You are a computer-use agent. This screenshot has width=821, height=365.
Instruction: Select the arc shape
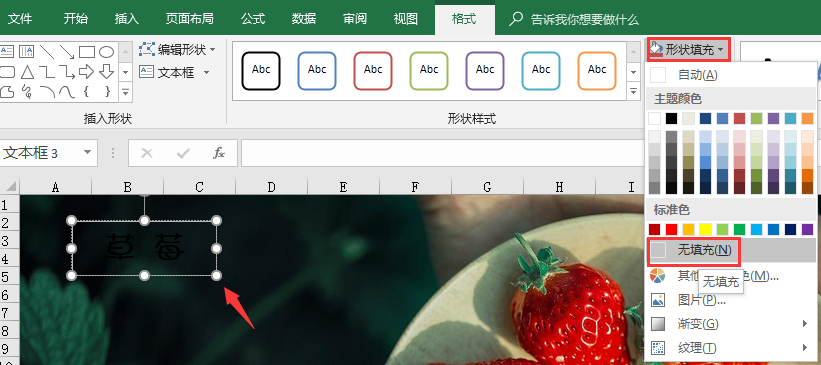47,92
